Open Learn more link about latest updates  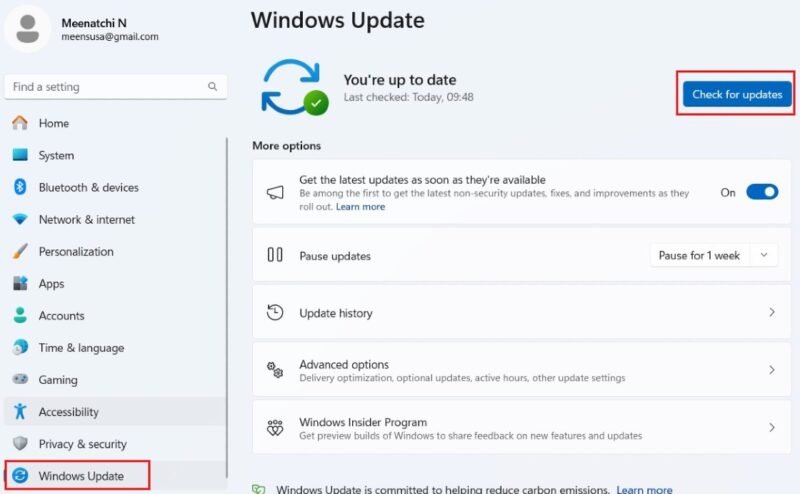360,207
